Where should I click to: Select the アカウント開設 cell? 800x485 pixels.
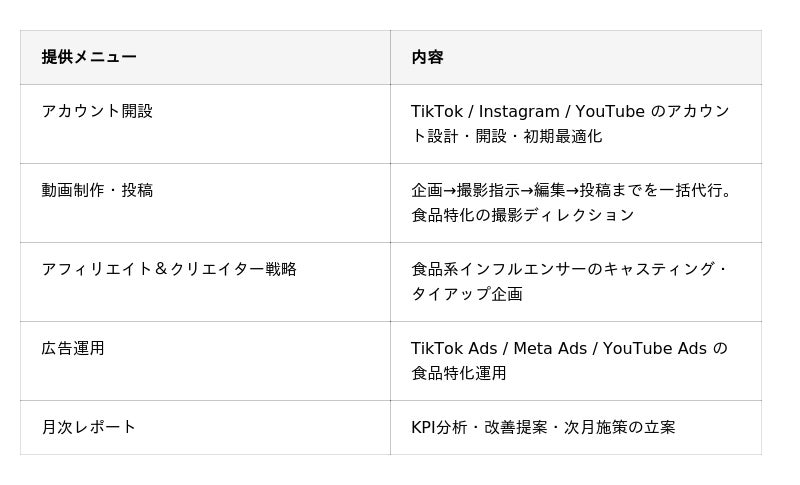pos(97,111)
